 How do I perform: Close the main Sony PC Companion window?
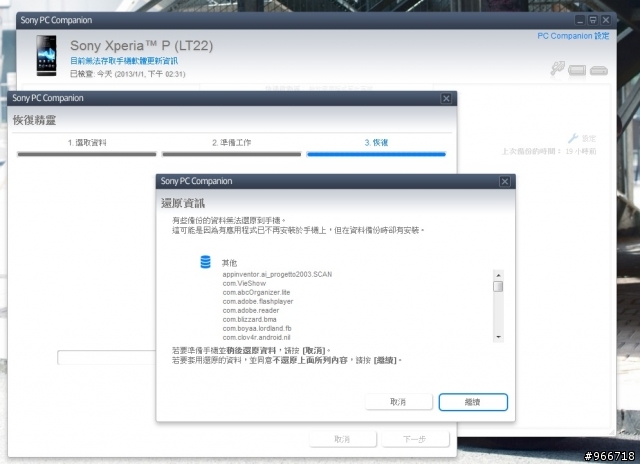[606, 20]
